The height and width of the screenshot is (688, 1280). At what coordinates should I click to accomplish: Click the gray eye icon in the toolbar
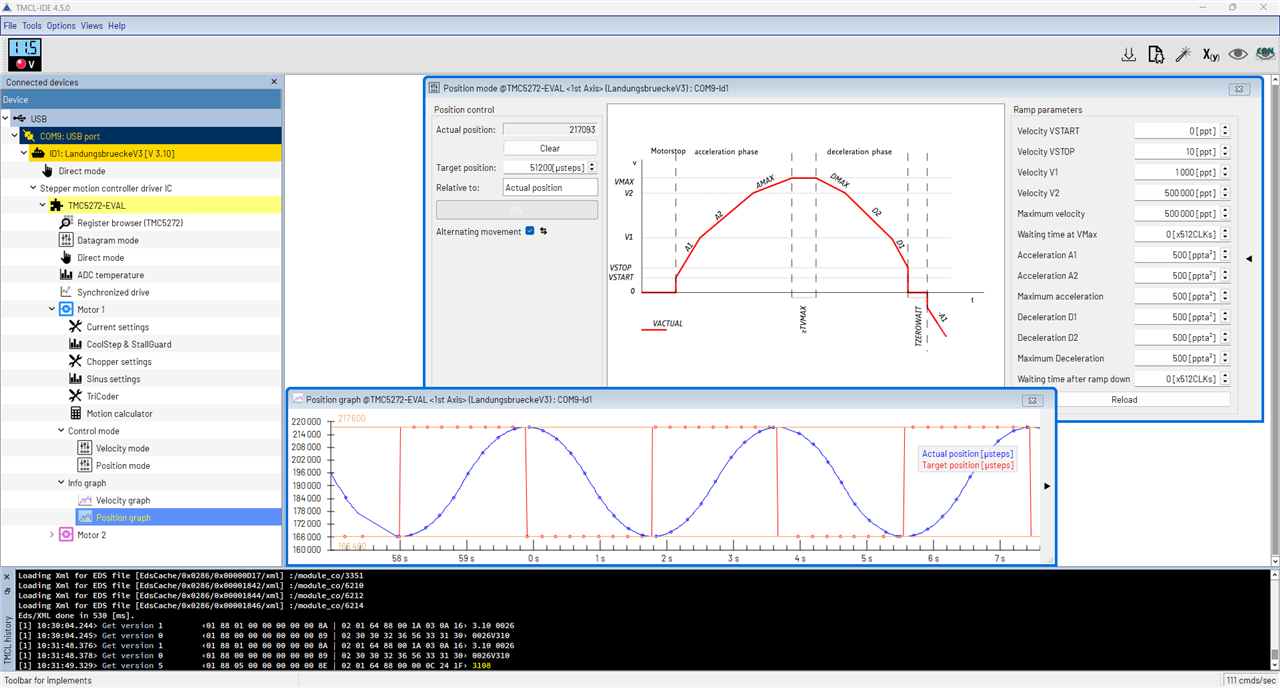coord(1238,55)
